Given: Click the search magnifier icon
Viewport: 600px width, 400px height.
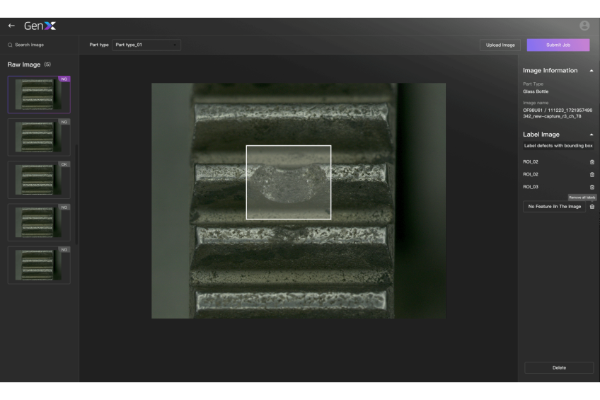Looking at the screenshot, I should (x=10, y=45).
